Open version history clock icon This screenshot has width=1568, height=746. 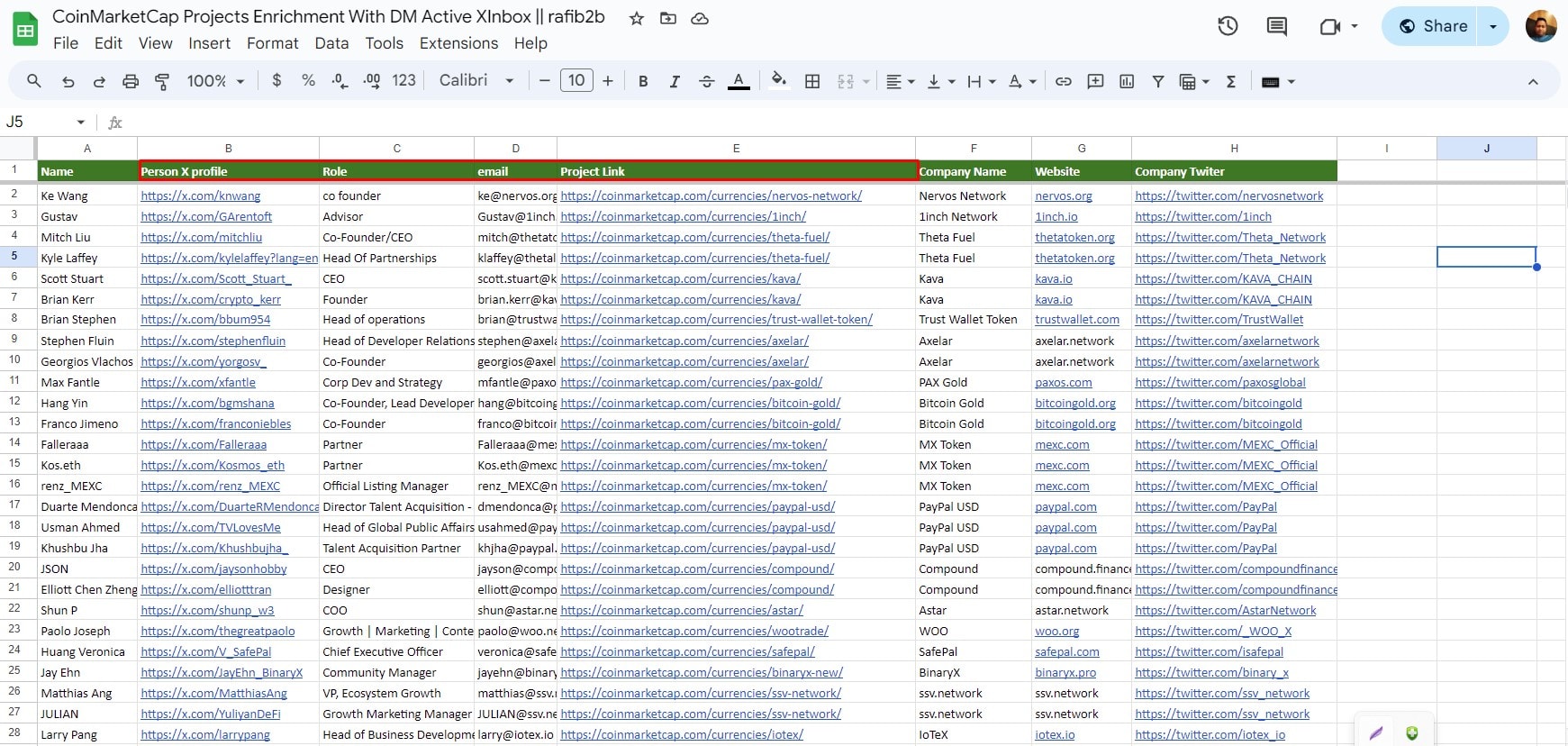tap(1228, 26)
